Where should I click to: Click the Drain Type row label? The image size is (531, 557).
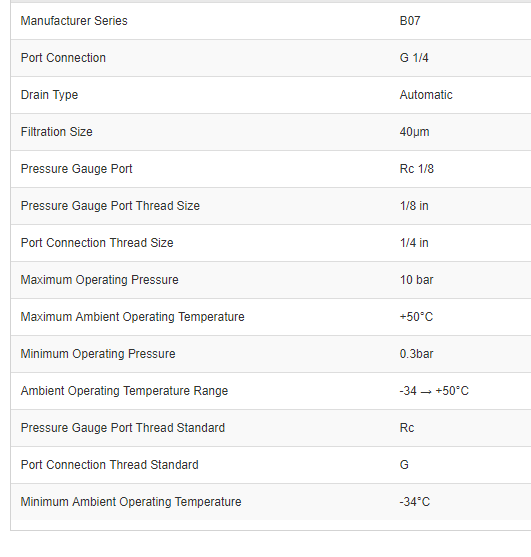[x=49, y=95]
